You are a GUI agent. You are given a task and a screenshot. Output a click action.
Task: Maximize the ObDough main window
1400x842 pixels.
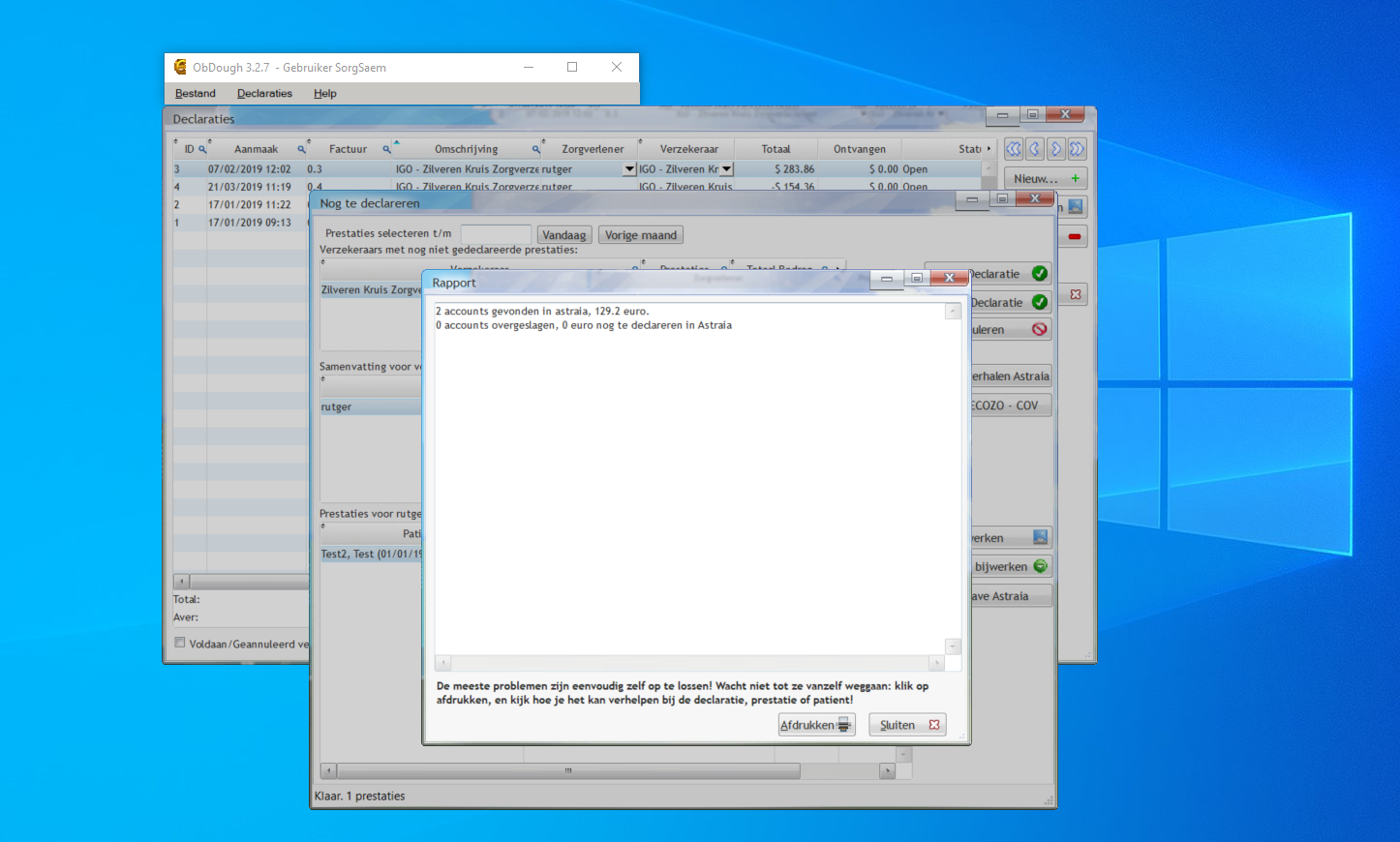pos(572,67)
